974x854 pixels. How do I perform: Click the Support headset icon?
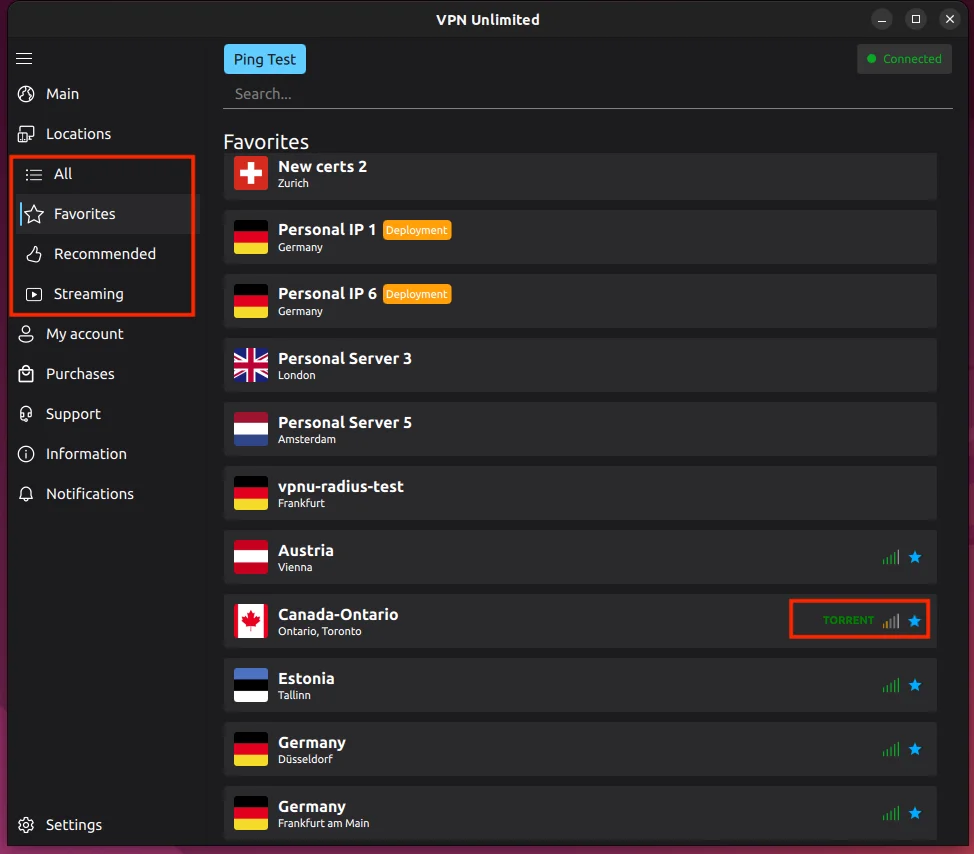coord(26,414)
